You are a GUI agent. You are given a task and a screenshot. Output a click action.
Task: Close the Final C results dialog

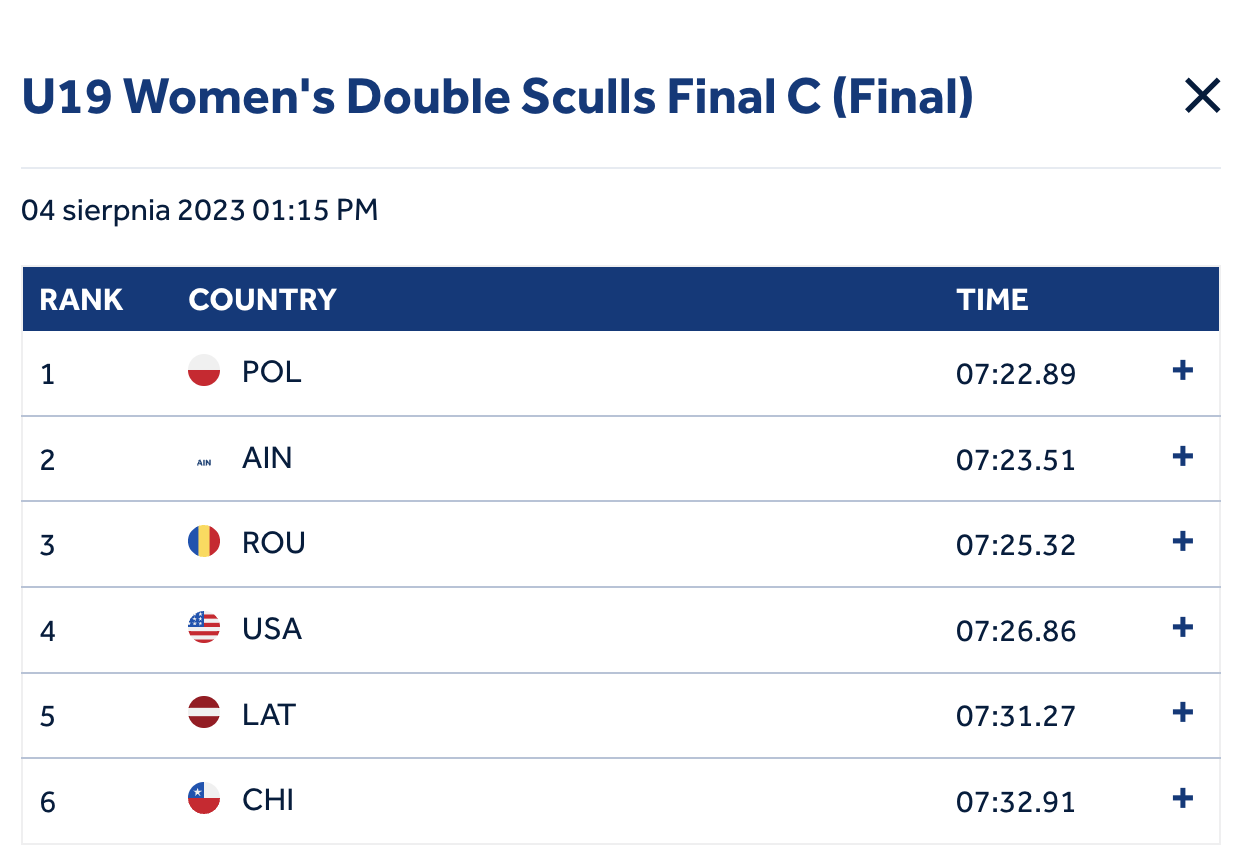(1202, 96)
